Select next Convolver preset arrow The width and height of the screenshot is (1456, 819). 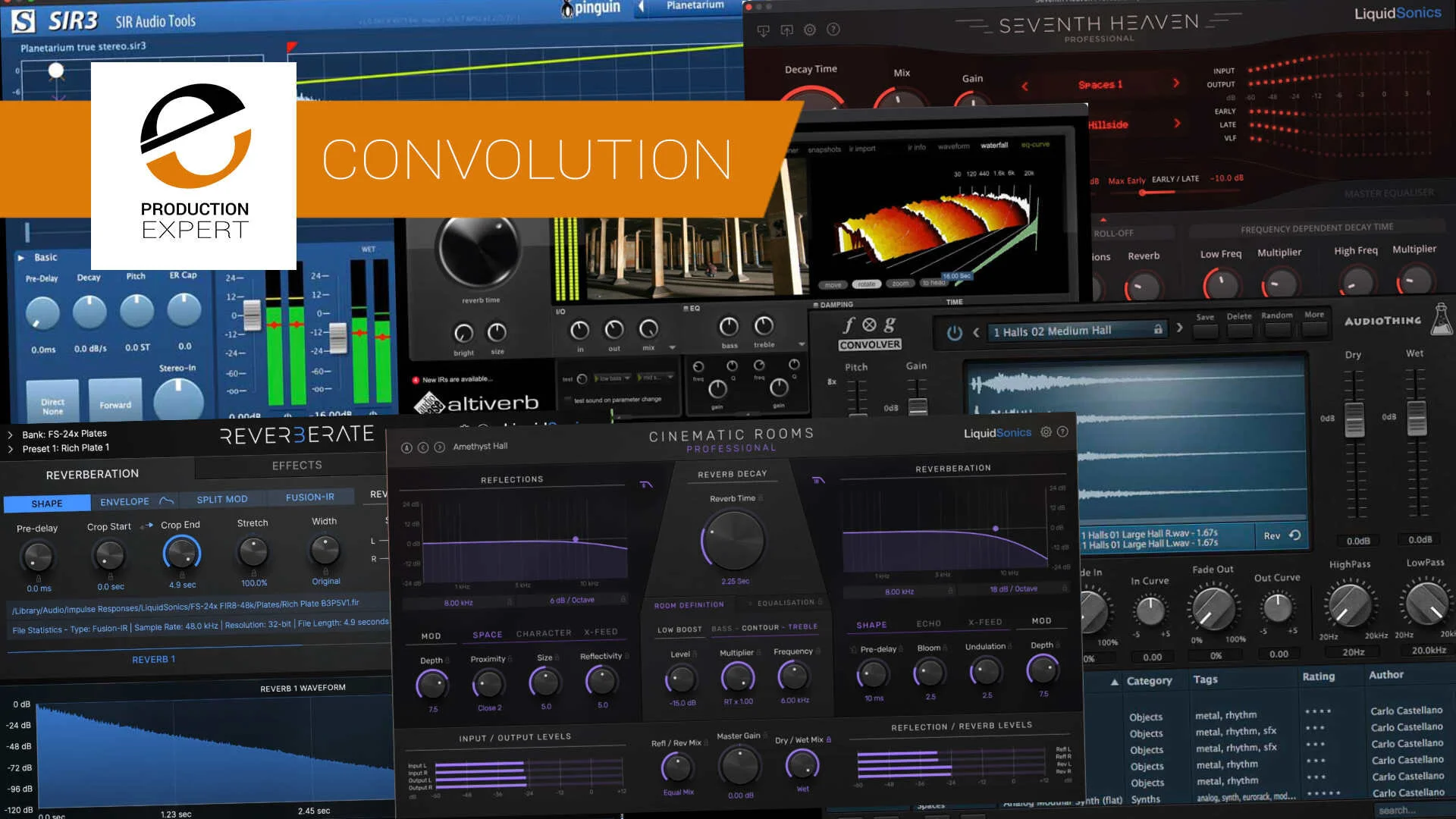click(1179, 328)
